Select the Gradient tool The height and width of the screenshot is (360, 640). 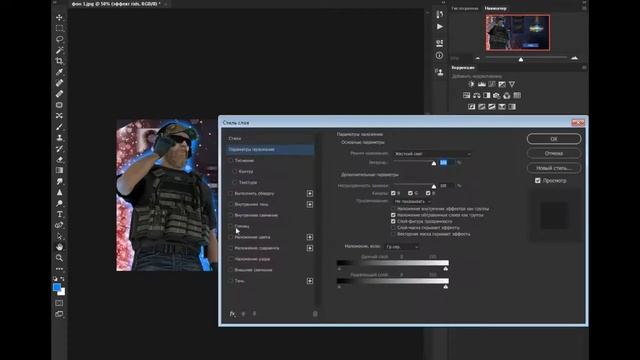pos(60,170)
